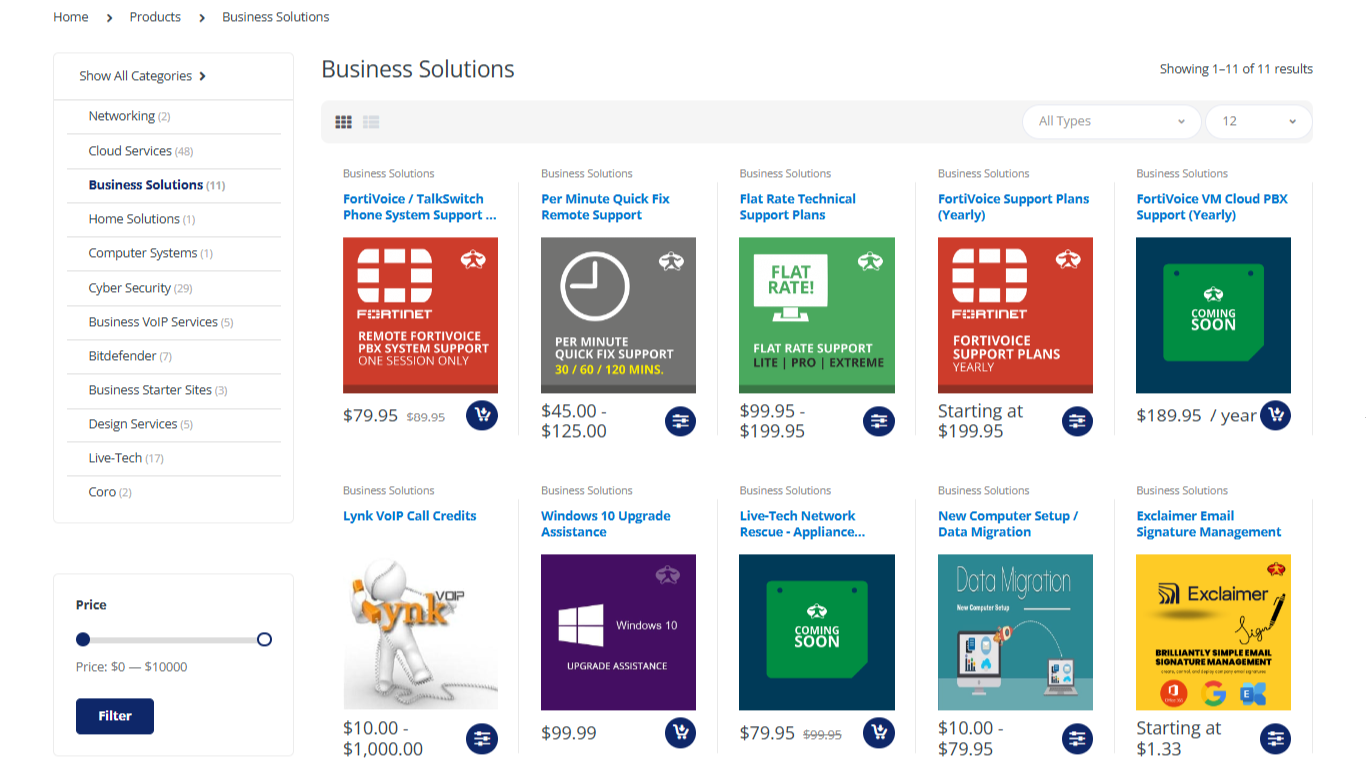Open the Live-Tech Network Rescue Coming Soon image
The width and height of the screenshot is (1366, 768).
[x=817, y=632]
